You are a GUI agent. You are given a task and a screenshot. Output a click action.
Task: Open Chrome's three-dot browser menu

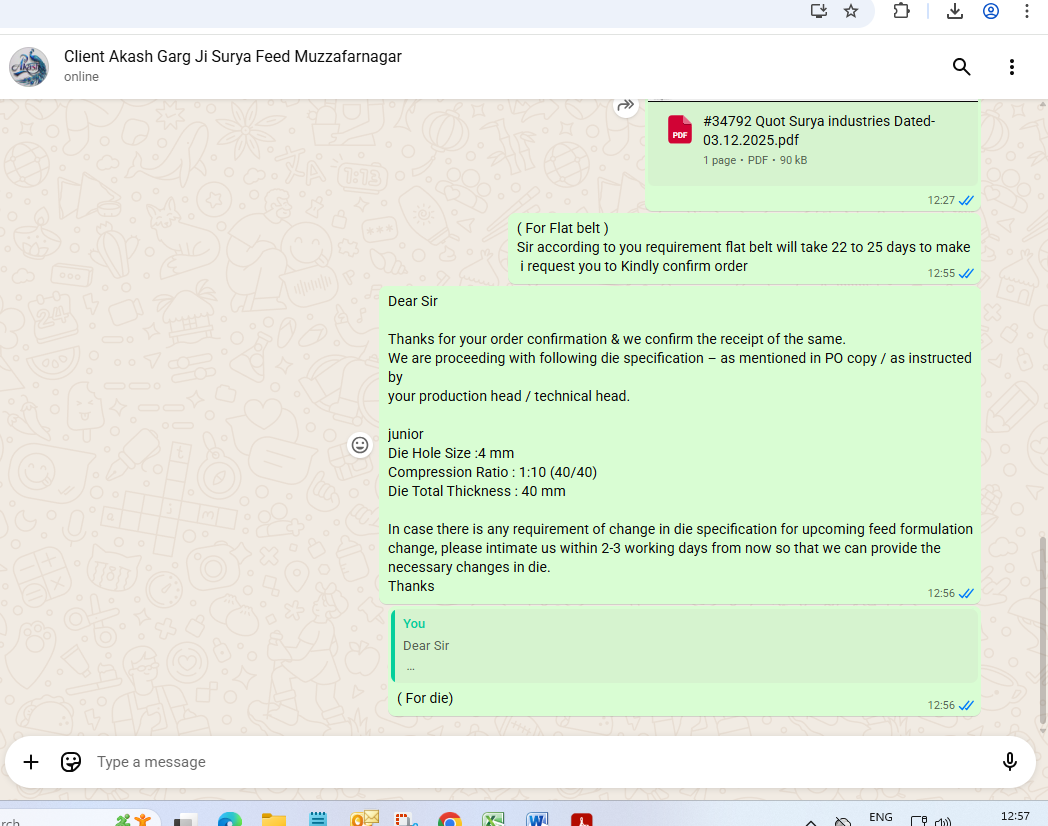1027,11
